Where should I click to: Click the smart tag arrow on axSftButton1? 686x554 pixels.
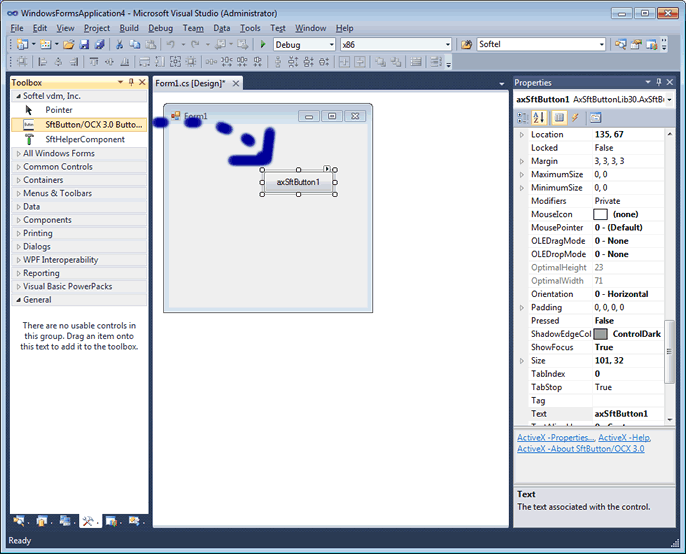click(x=327, y=170)
